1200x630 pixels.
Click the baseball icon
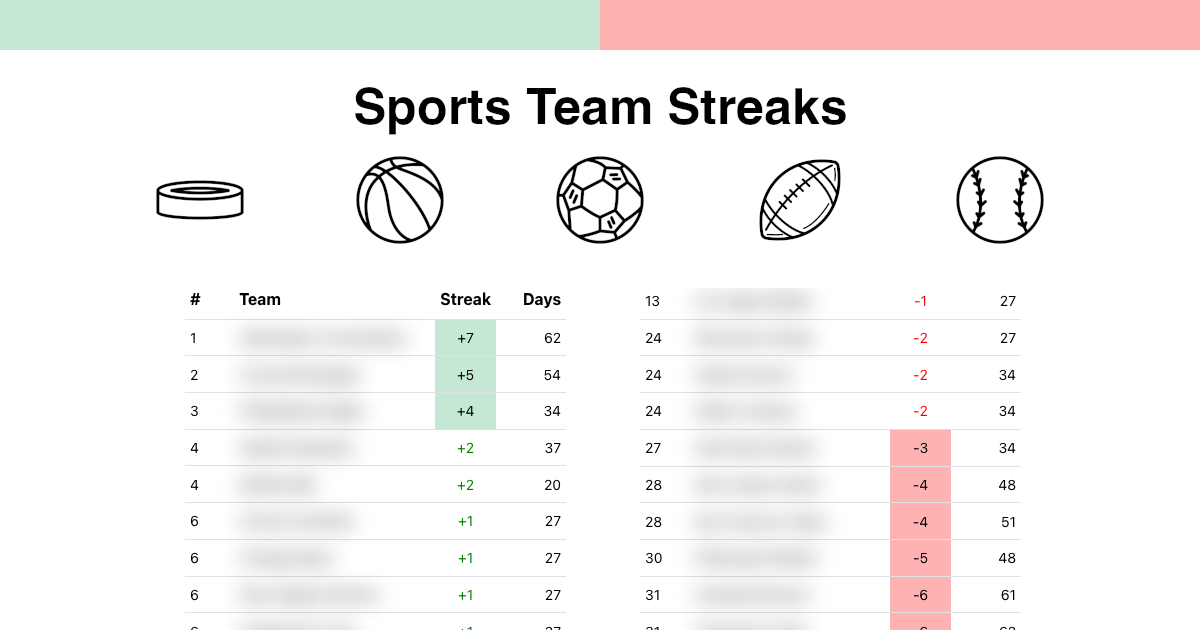click(1000, 200)
